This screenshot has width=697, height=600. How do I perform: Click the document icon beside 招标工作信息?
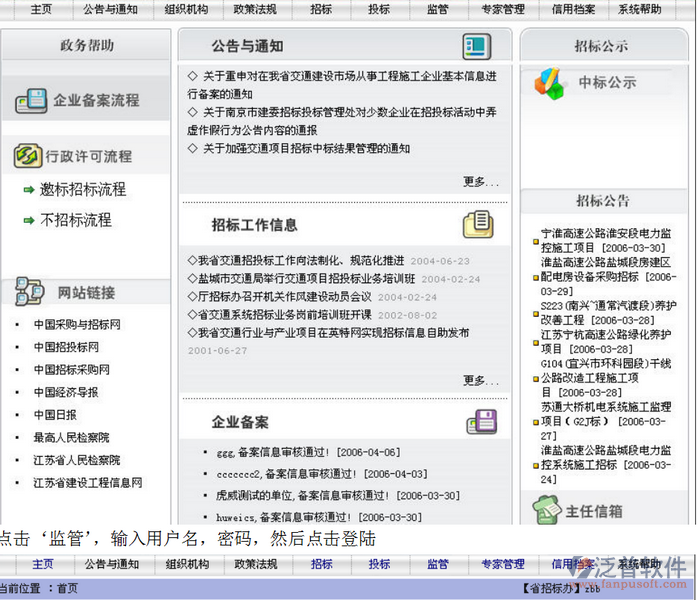click(476, 223)
